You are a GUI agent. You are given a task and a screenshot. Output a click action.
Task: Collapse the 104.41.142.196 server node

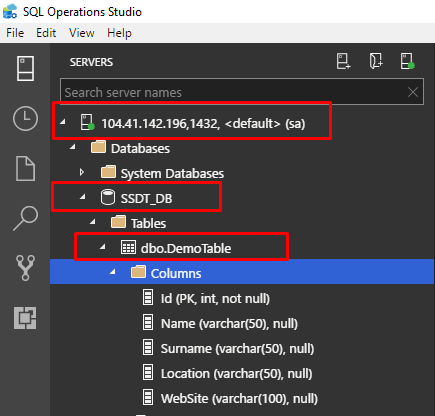(63, 122)
